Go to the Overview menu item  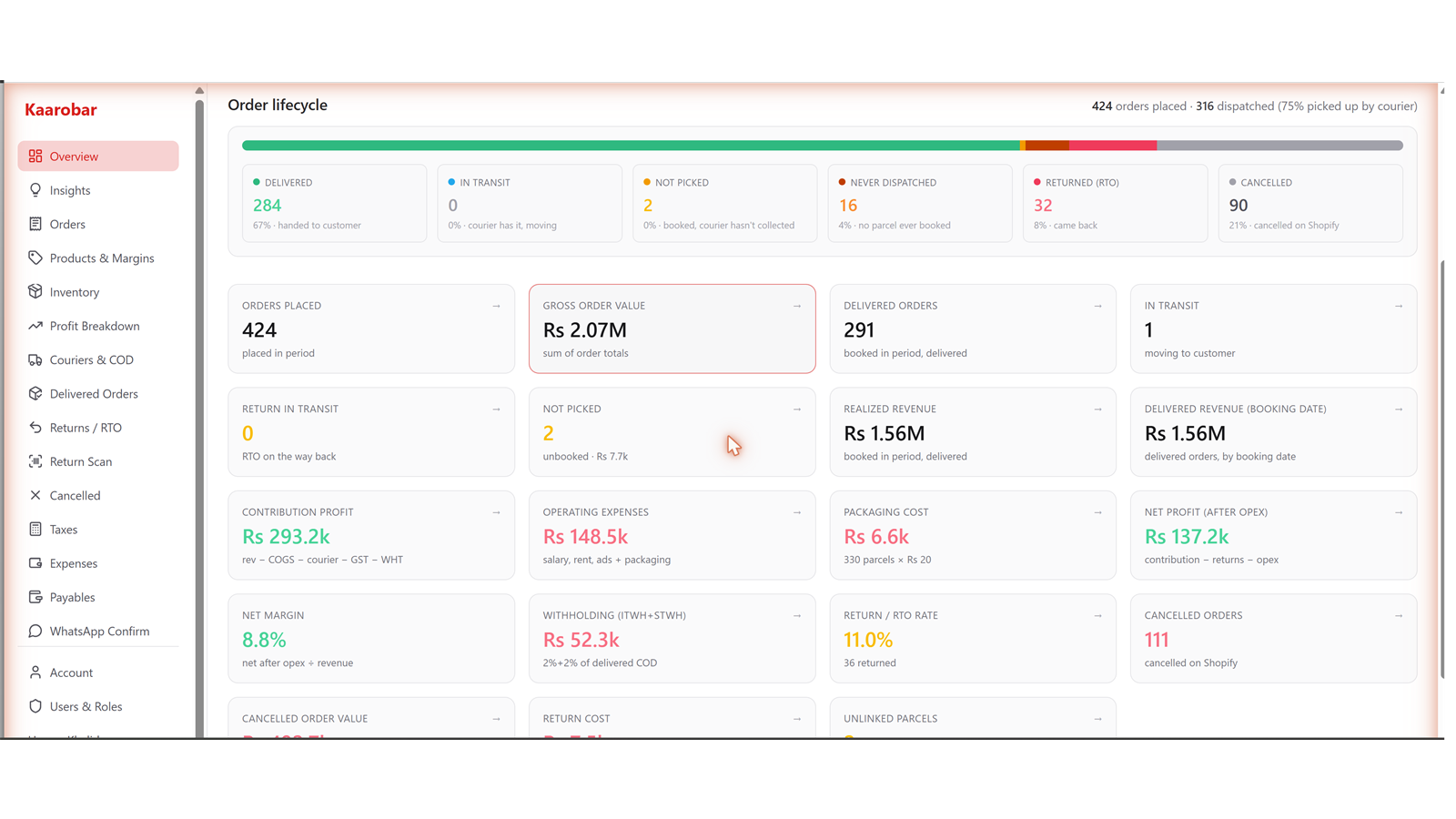point(98,156)
